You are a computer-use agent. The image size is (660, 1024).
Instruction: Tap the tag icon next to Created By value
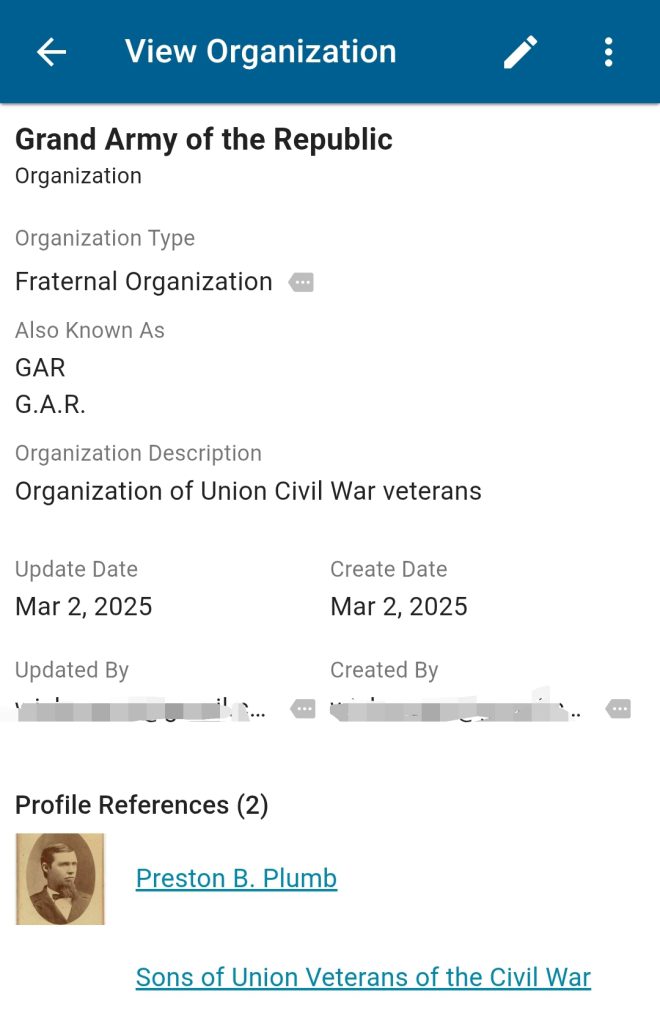point(619,709)
